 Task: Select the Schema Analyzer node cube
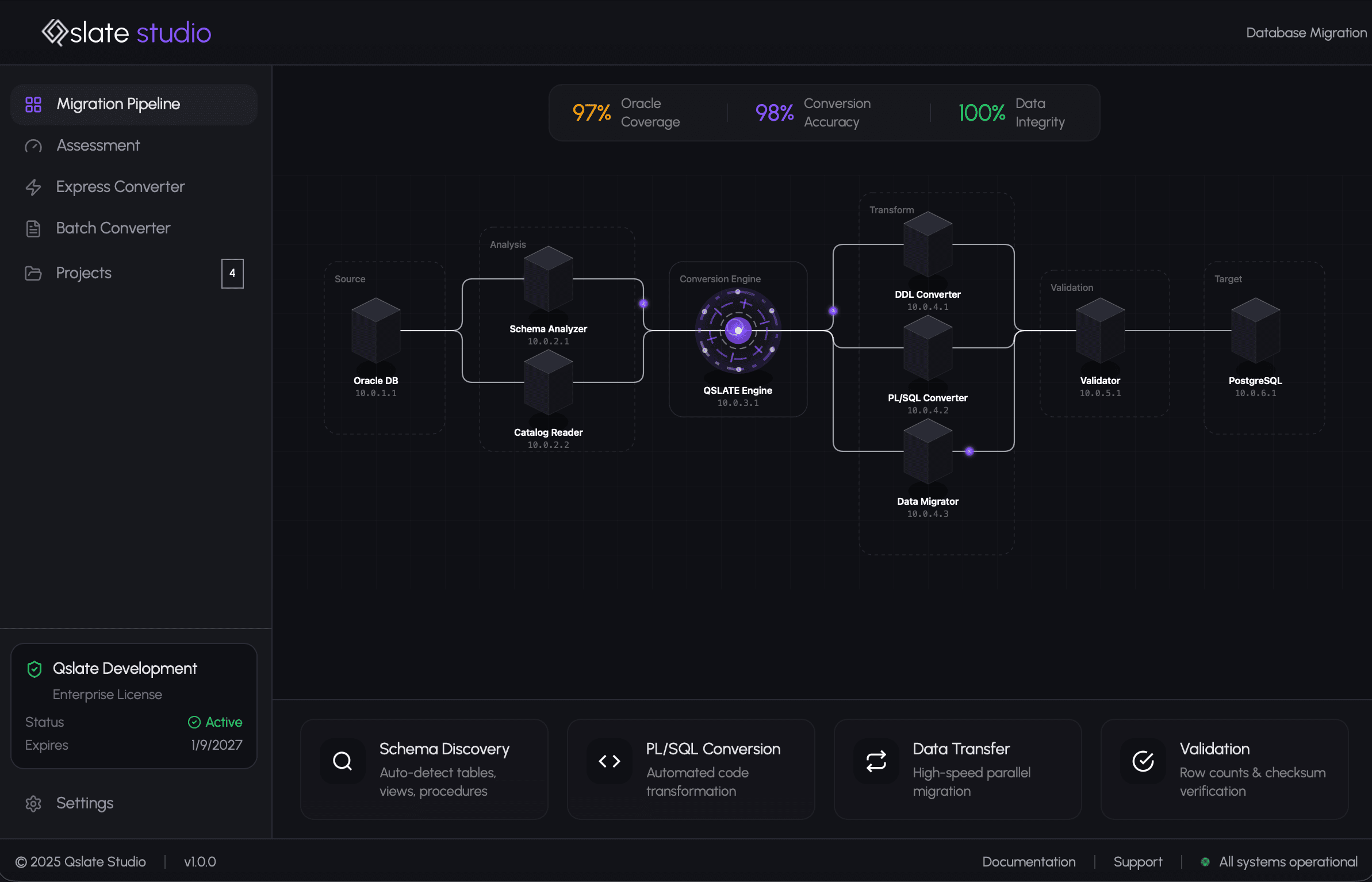click(x=548, y=278)
